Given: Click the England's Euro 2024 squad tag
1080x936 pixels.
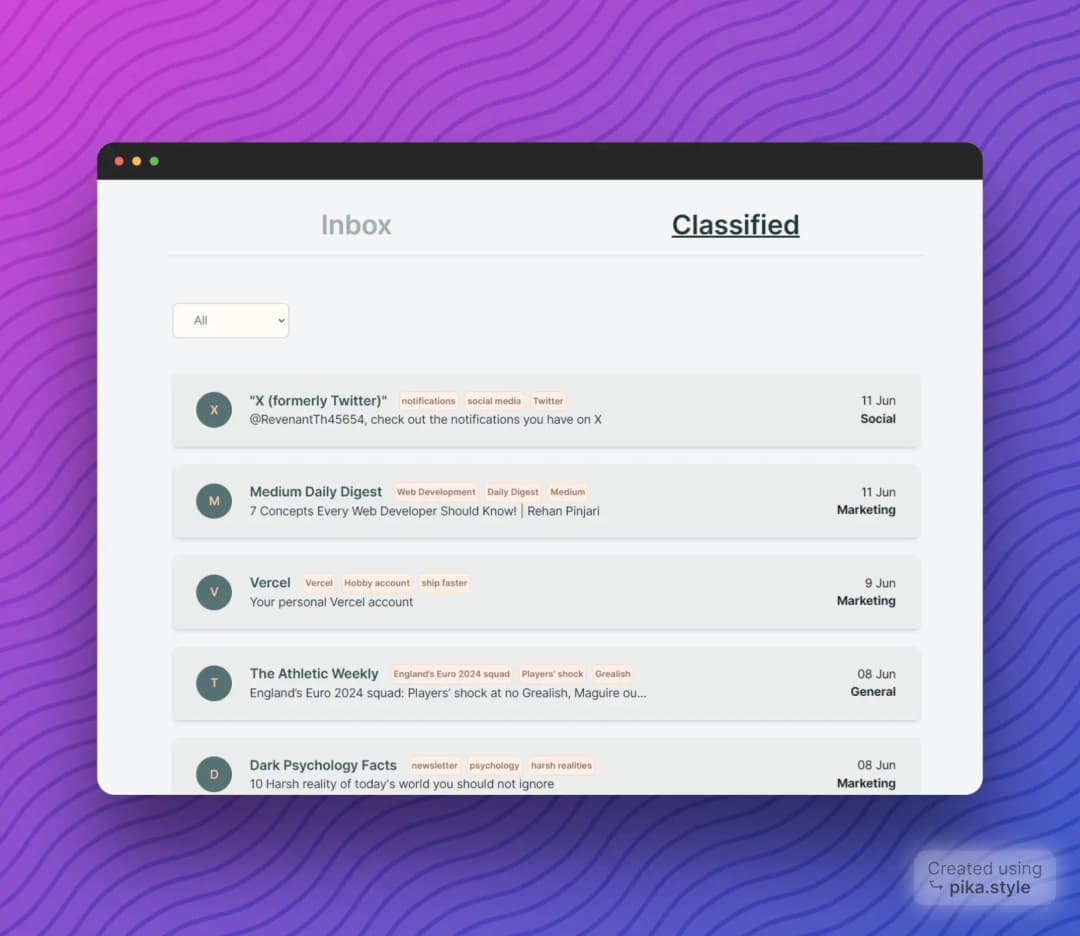Looking at the screenshot, I should tap(452, 674).
